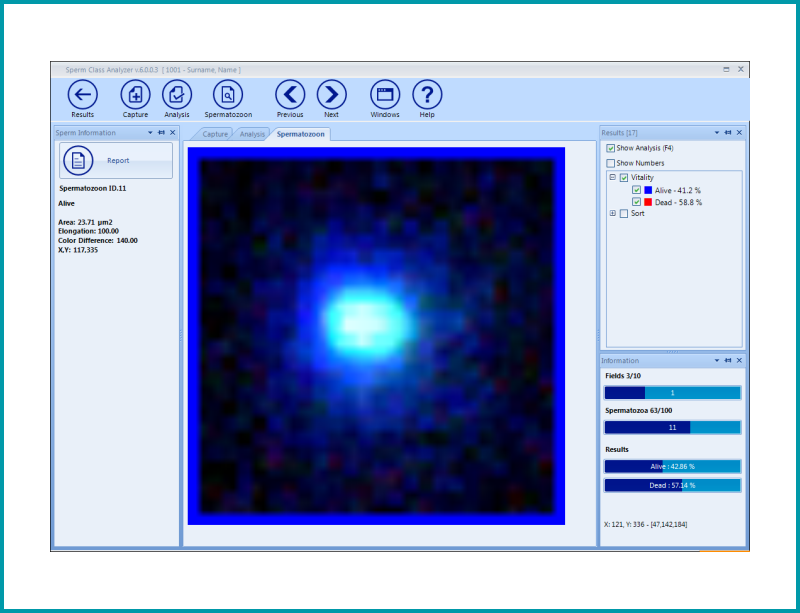
Task: Click the 'Elongation: 100.00' value
Action: pyautogui.click(x=88, y=231)
